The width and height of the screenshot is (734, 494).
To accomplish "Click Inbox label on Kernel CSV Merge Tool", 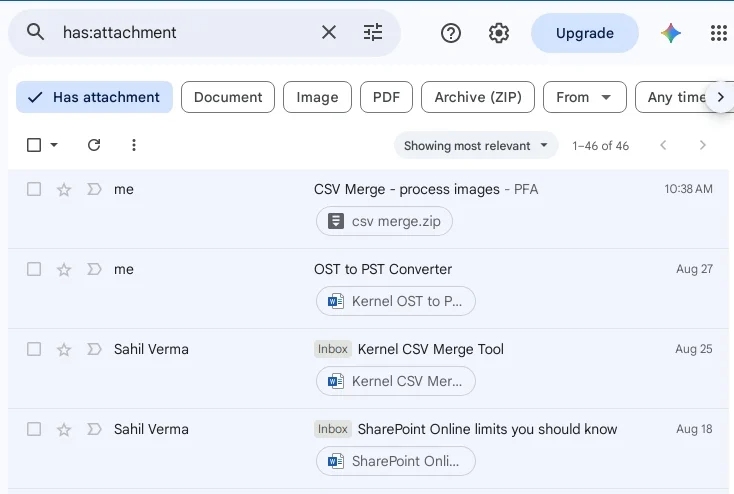I will 332,349.
